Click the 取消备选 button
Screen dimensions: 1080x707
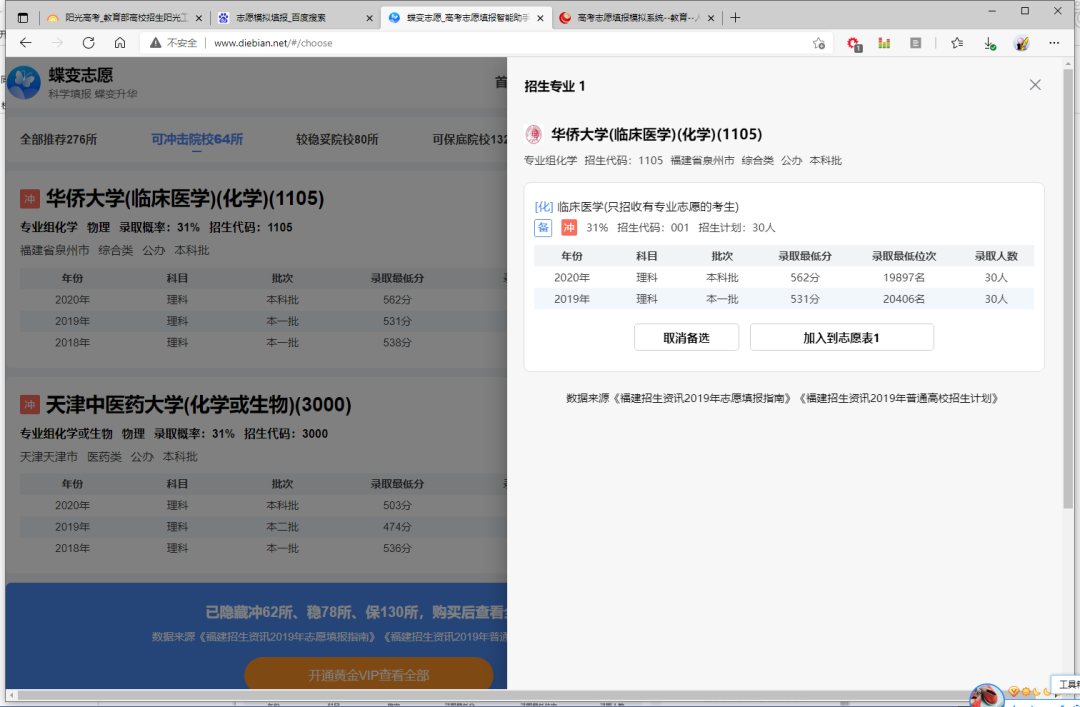click(x=685, y=337)
